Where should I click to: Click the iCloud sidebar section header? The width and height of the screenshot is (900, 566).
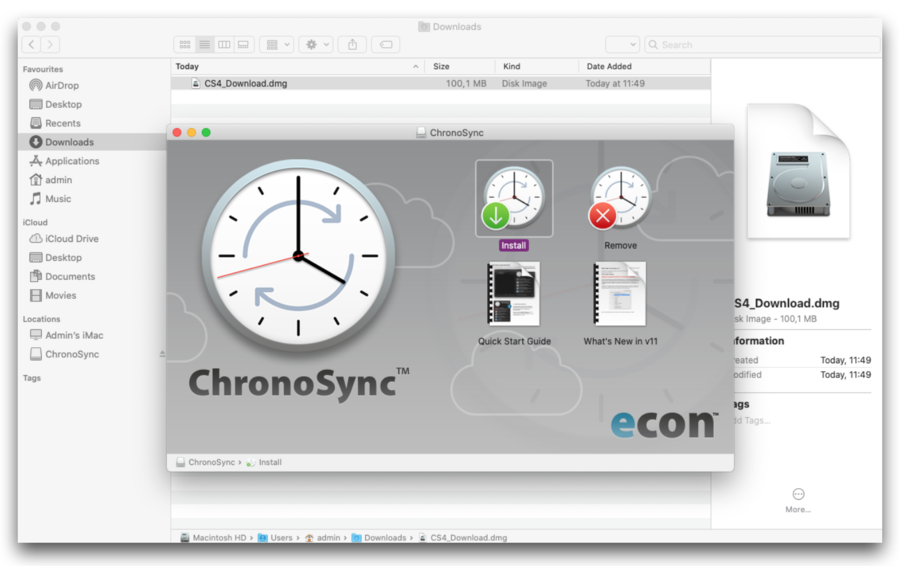click(35, 222)
